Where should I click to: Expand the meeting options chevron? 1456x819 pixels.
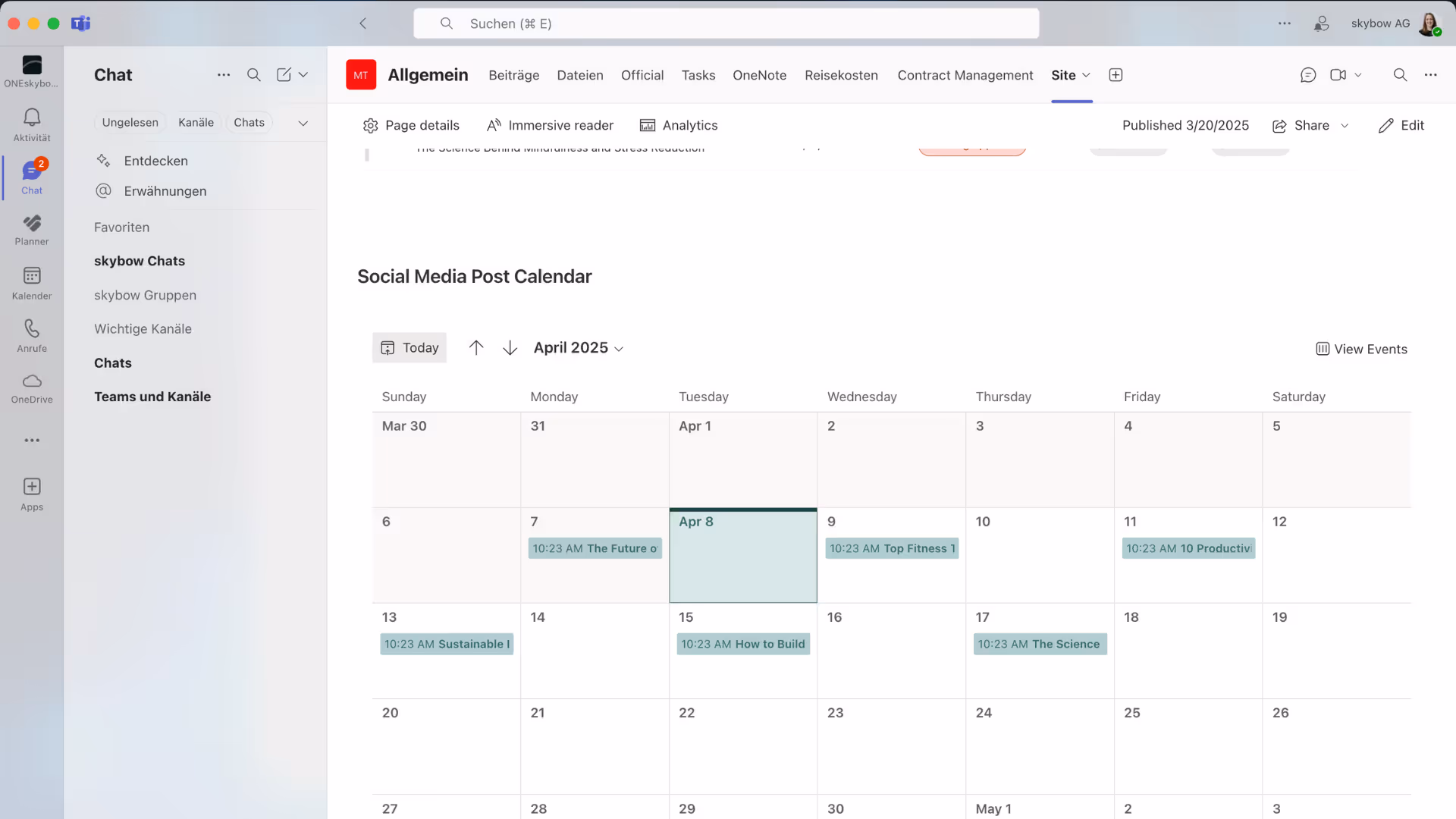click(1358, 74)
